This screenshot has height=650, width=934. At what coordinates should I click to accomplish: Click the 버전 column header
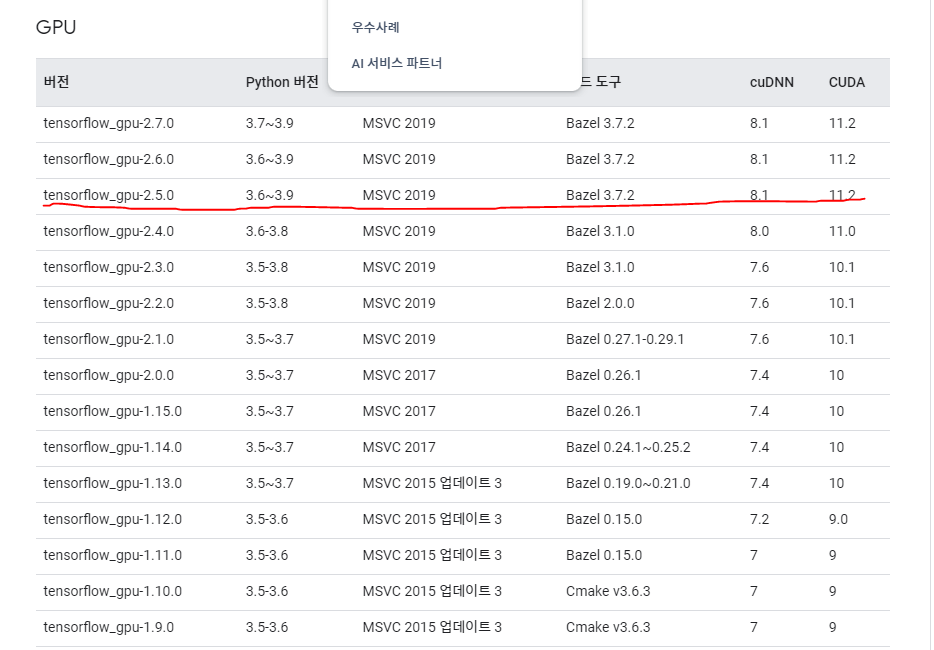tap(57, 82)
